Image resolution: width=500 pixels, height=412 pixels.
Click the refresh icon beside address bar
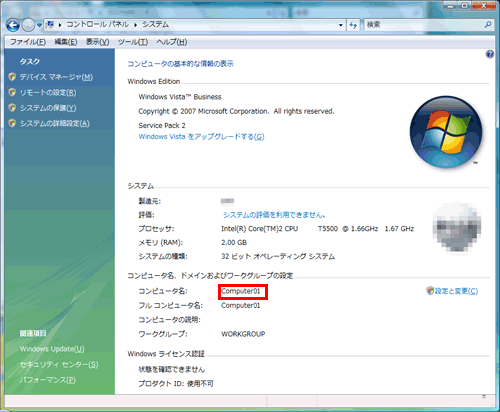point(353,25)
